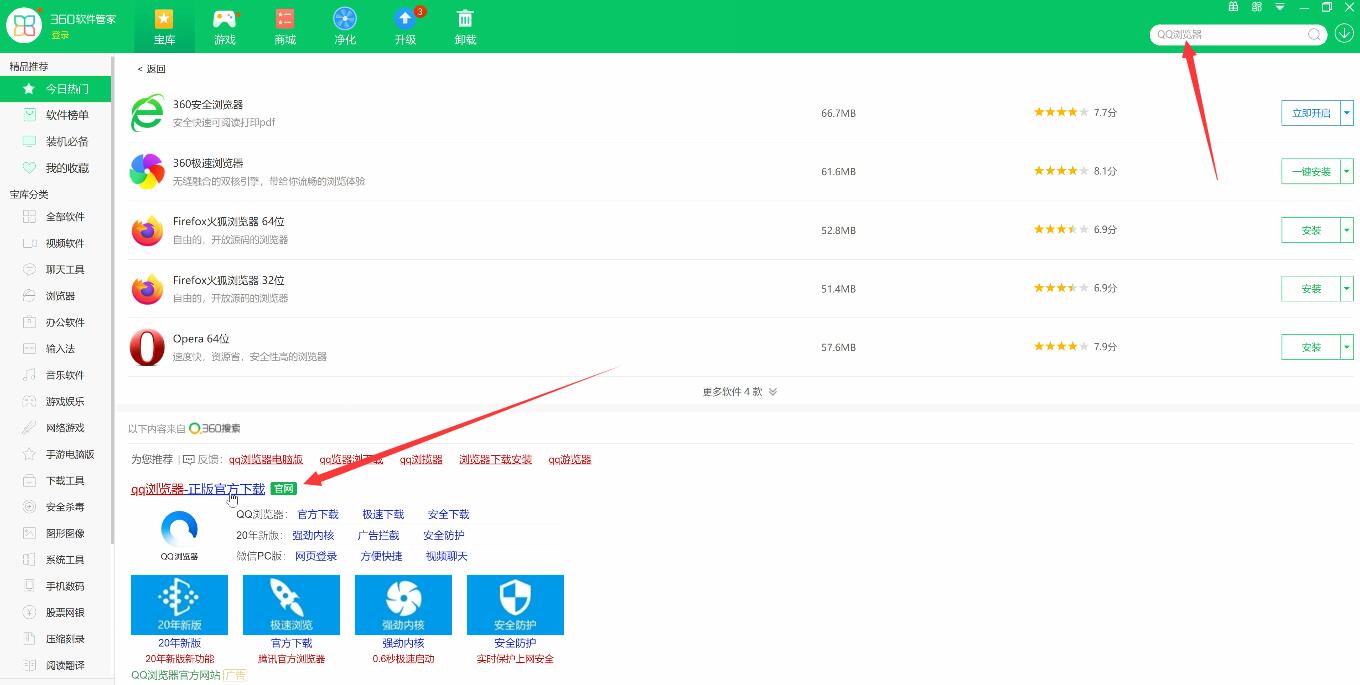Install Firefox火狐浏览器 64位
The height and width of the screenshot is (685, 1360).
click(x=1311, y=230)
